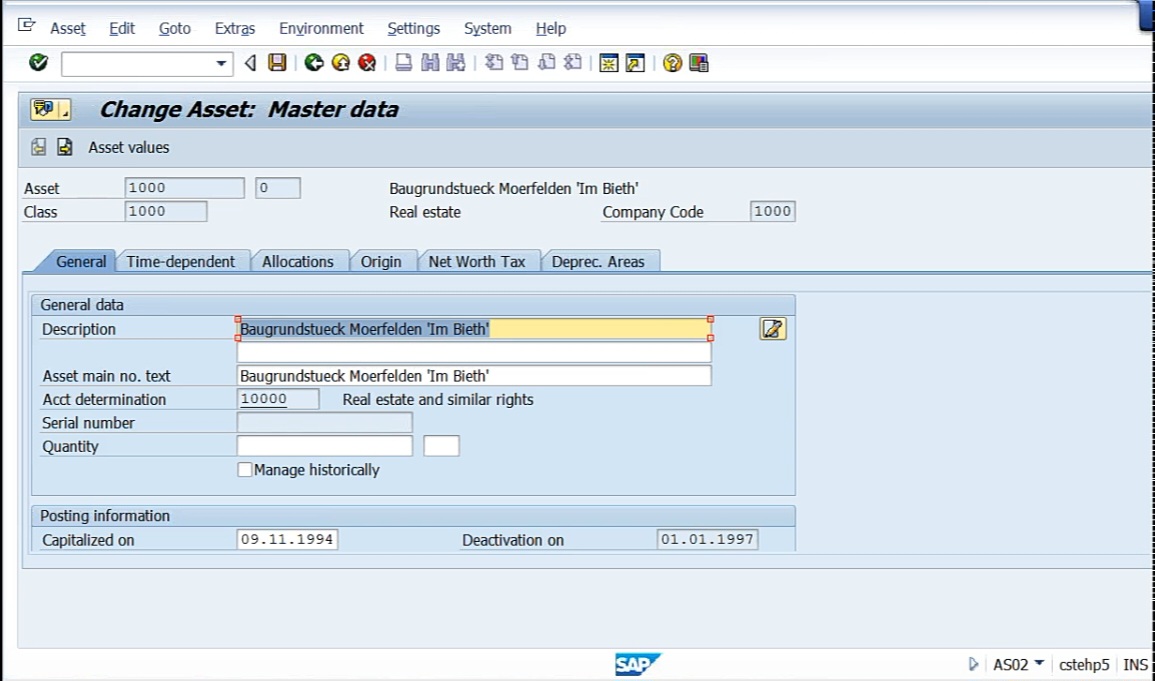Click the second document icon beside Asset values
The image size is (1155, 681).
[65, 147]
